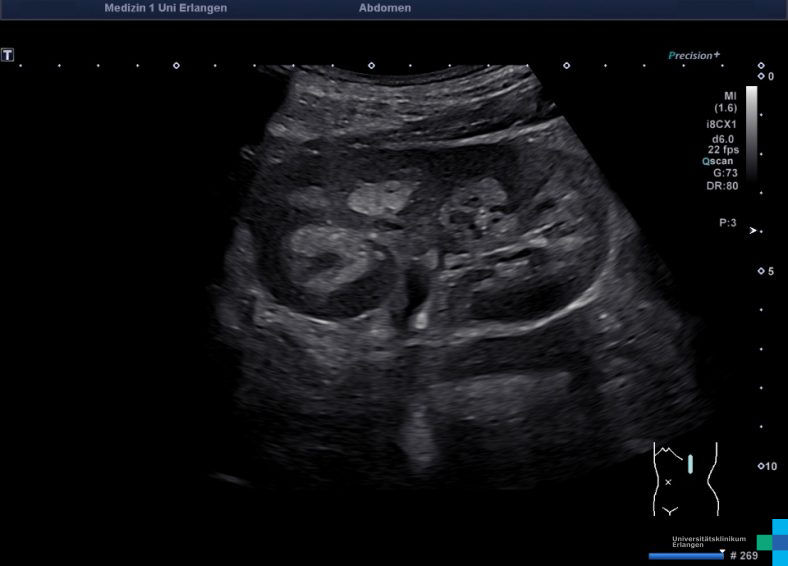Viewport: 788px width, 566px height.
Task: Click the focus position arrowhead marker
Action: pyautogui.click(x=754, y=230)
